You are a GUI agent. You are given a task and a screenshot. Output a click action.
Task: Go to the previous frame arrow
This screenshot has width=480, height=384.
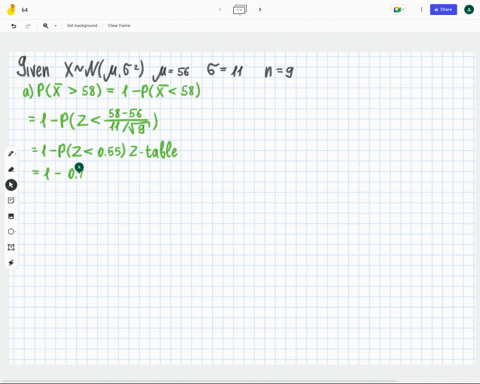coord(220,10)
